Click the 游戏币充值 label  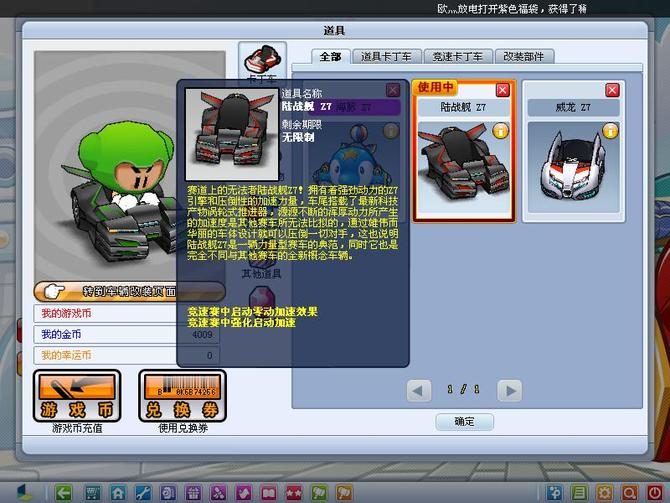[77, 428]
